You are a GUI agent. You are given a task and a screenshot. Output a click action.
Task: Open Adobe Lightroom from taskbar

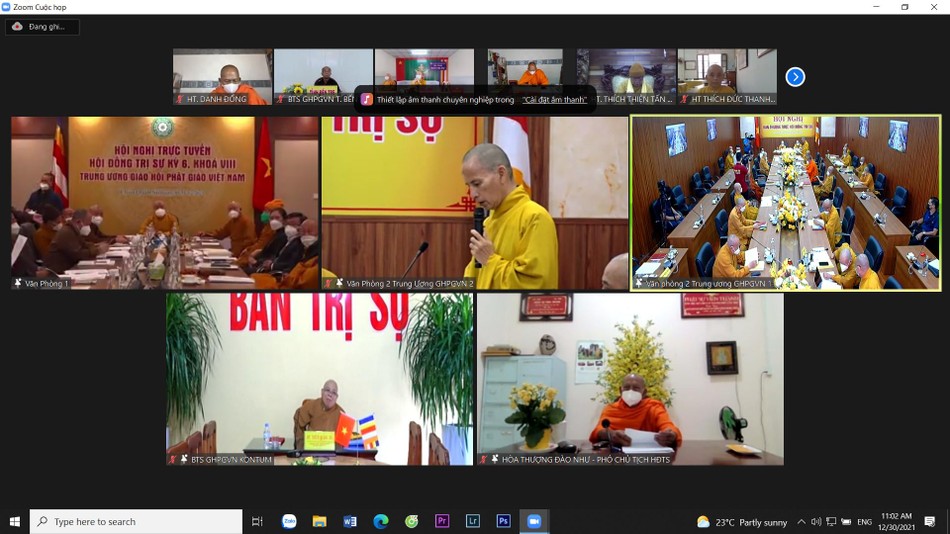pos(473,521)
